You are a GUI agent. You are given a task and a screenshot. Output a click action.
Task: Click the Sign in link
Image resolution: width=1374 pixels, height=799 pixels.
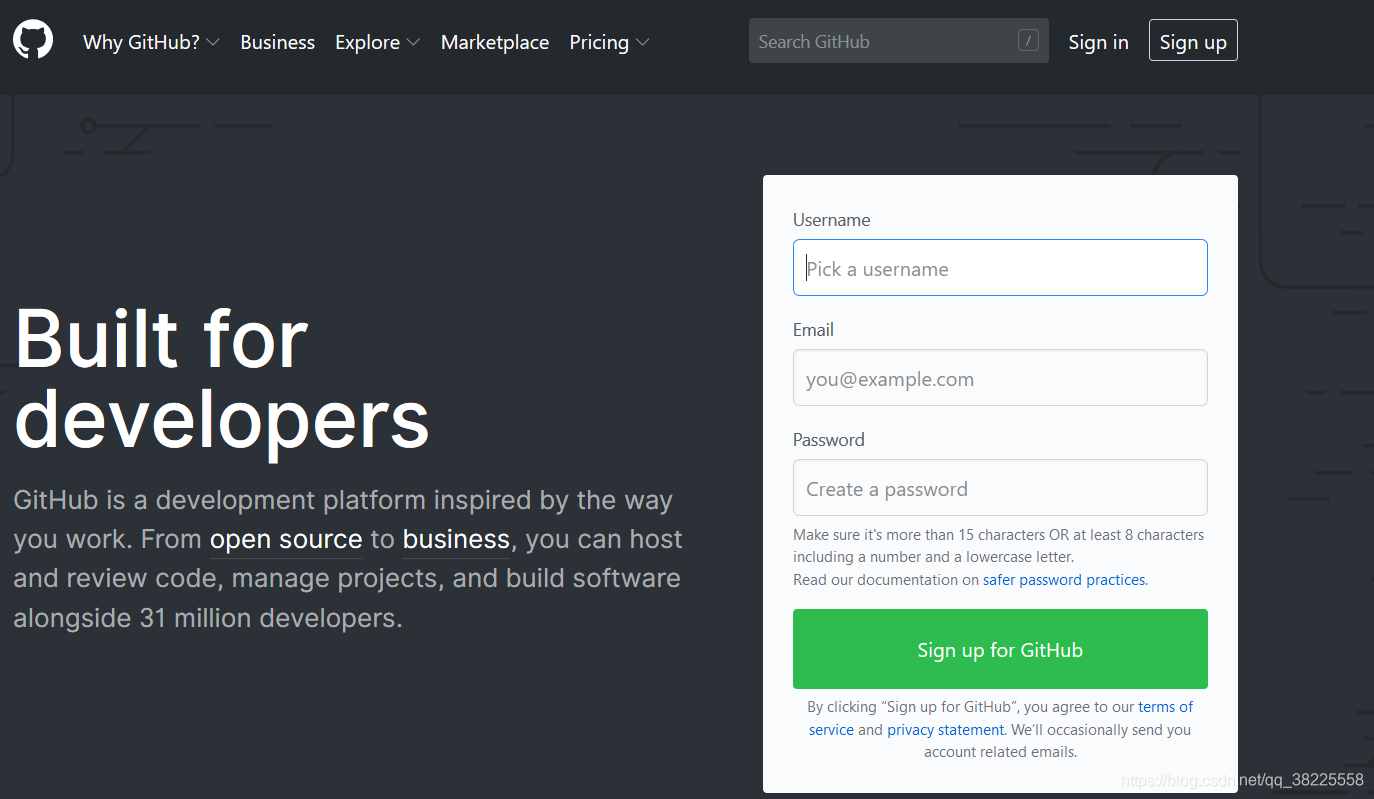pyautogui.click(x=1098, y=42)
